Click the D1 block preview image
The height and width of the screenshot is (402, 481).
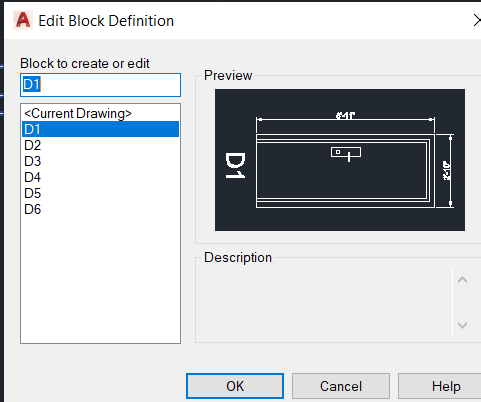[340, 160]
